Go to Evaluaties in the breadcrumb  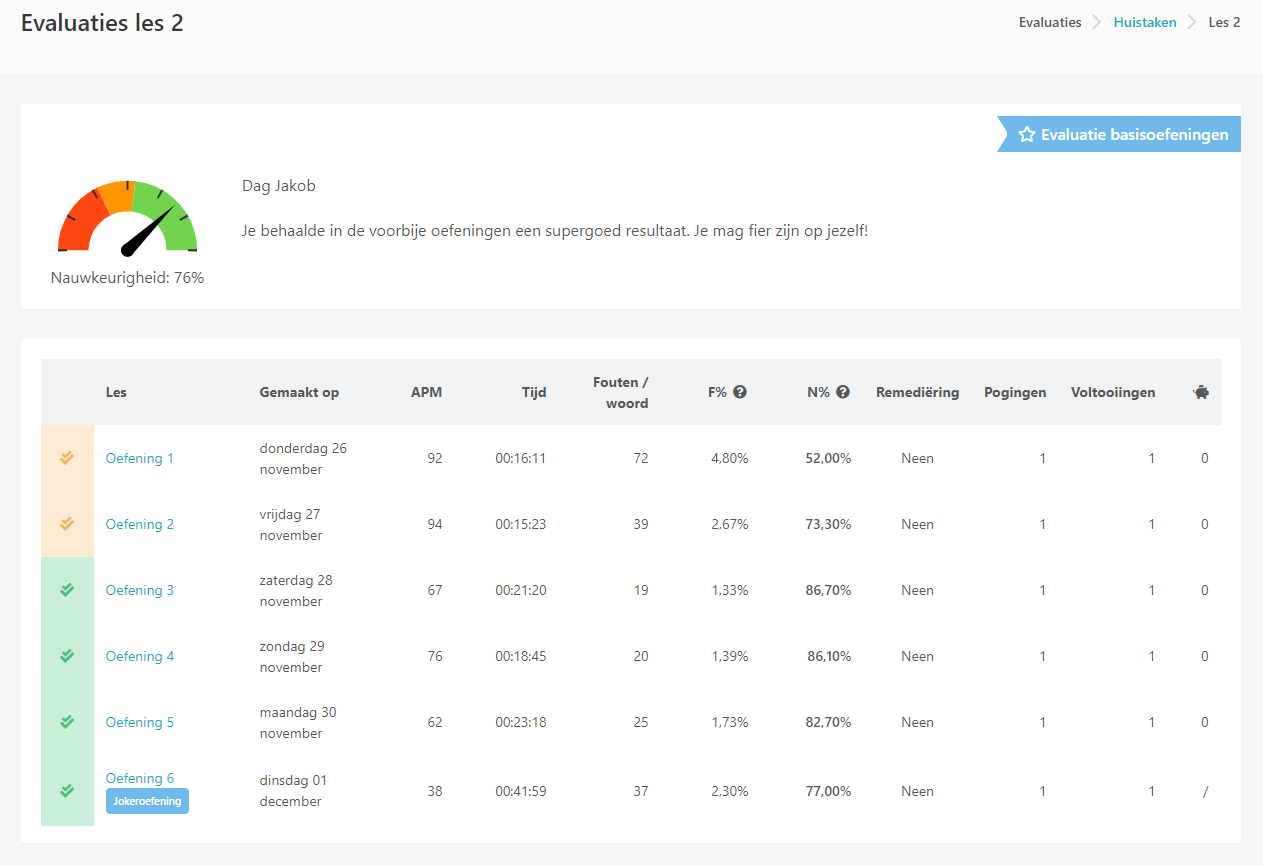click(1050, 22)
